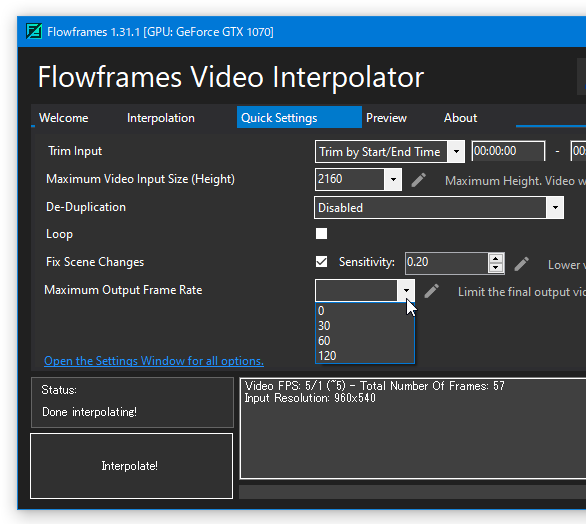Click pencil icon beside Maximum Output Frame Rate
Image resolution: width=586 pixels, height=524 pixels.
[432, 291]
